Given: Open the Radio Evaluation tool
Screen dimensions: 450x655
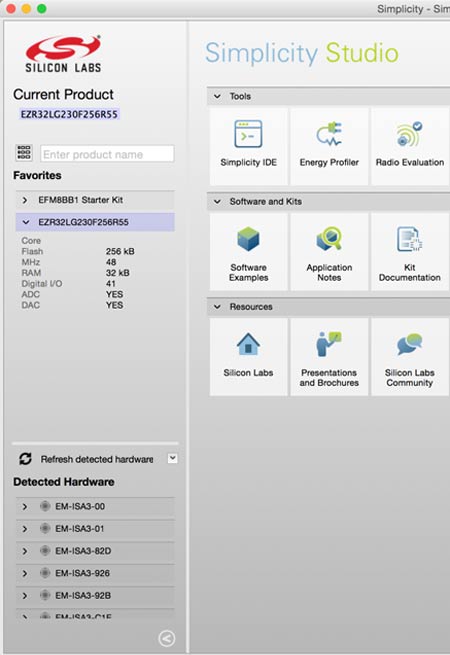Looking at the screenshot, I should tap(410, 146).
